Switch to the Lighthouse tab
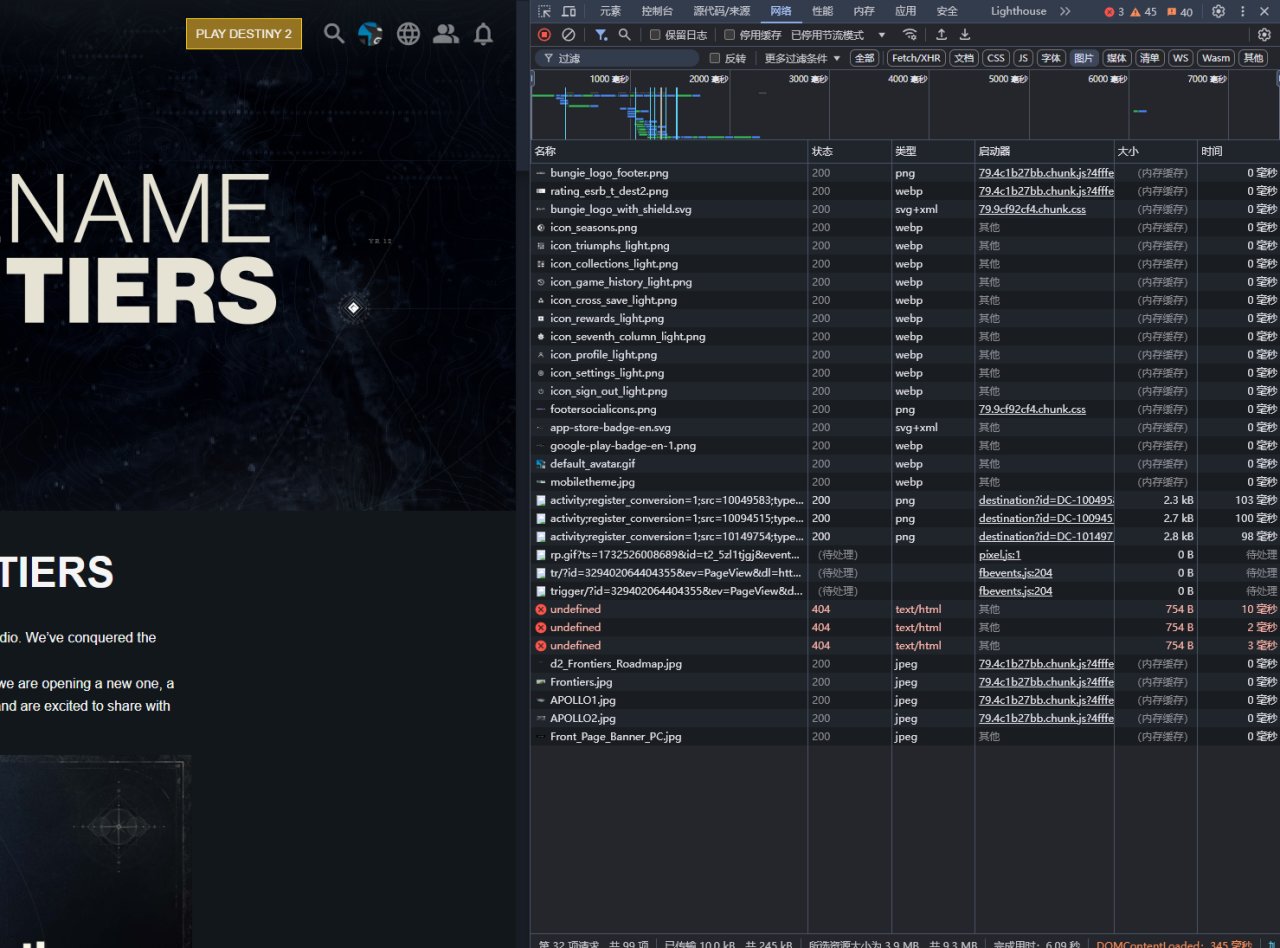 1018,11
